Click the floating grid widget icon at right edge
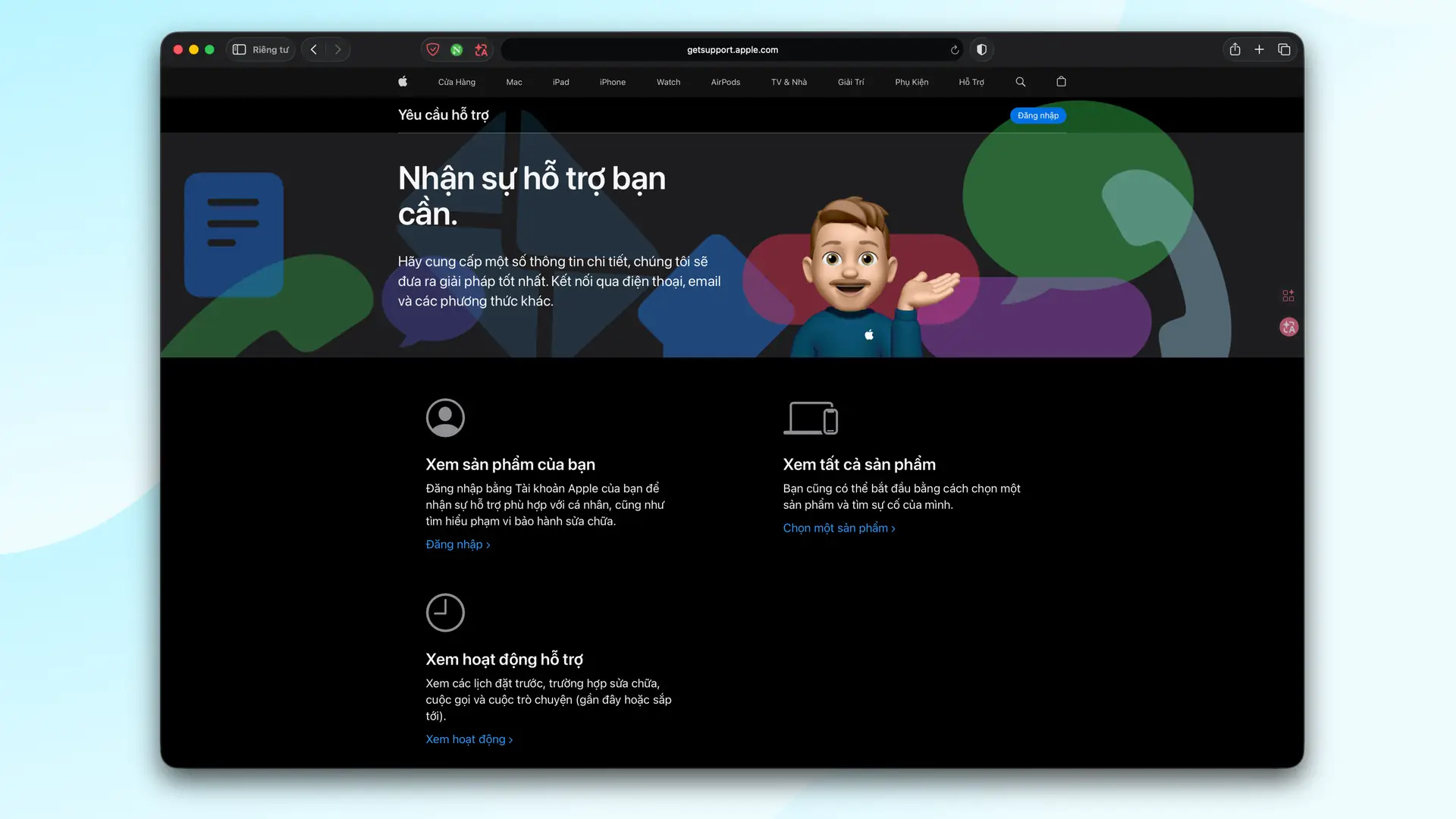 [x=1288, y=296]
